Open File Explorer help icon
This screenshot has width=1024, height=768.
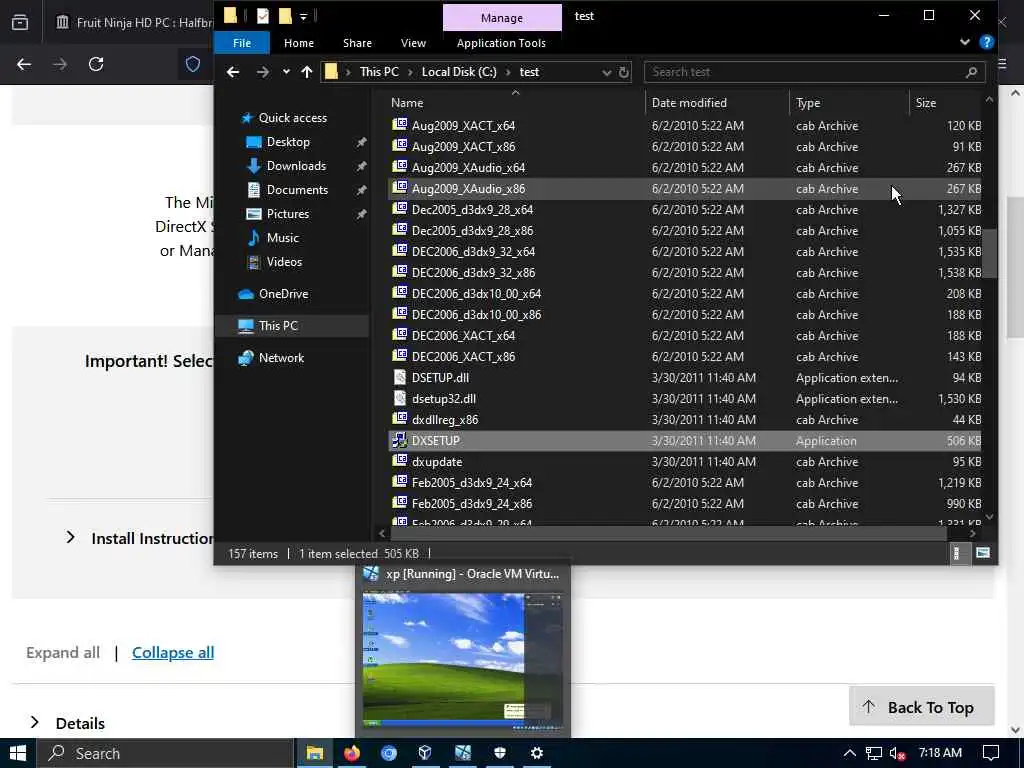coord(986,42)
